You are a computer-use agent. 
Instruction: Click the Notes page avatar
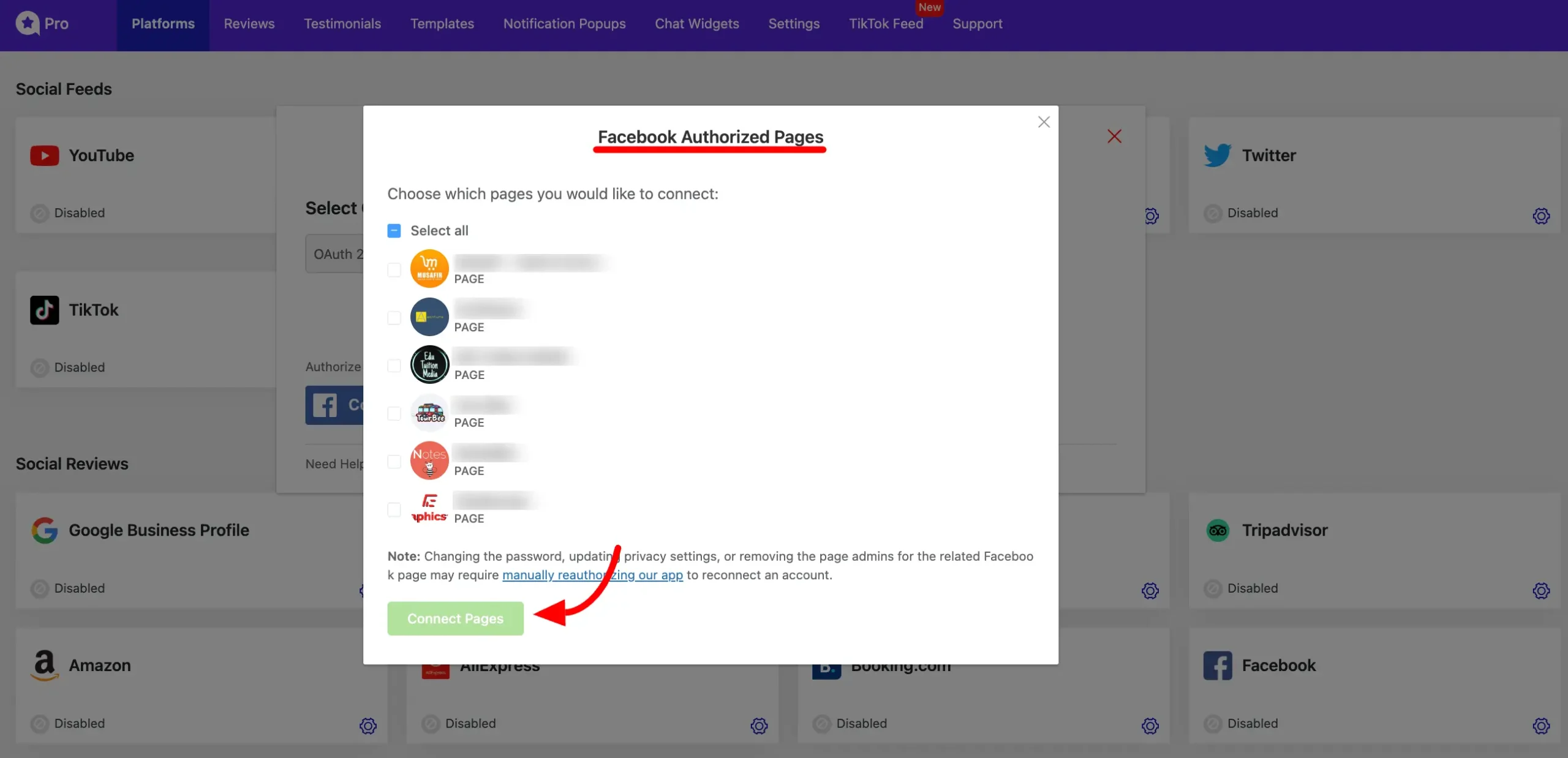point(429,460)
